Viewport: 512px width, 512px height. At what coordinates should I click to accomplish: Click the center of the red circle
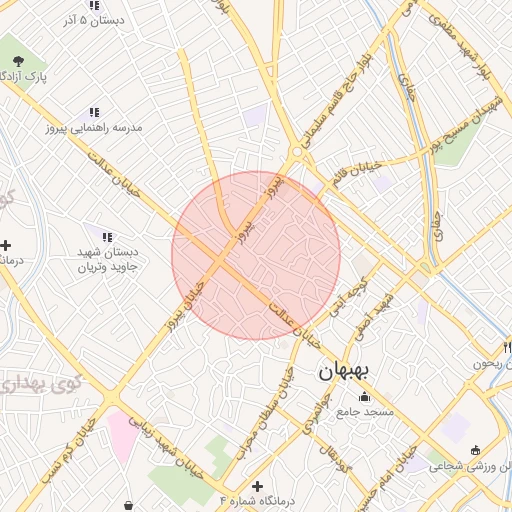coord(256,256)
